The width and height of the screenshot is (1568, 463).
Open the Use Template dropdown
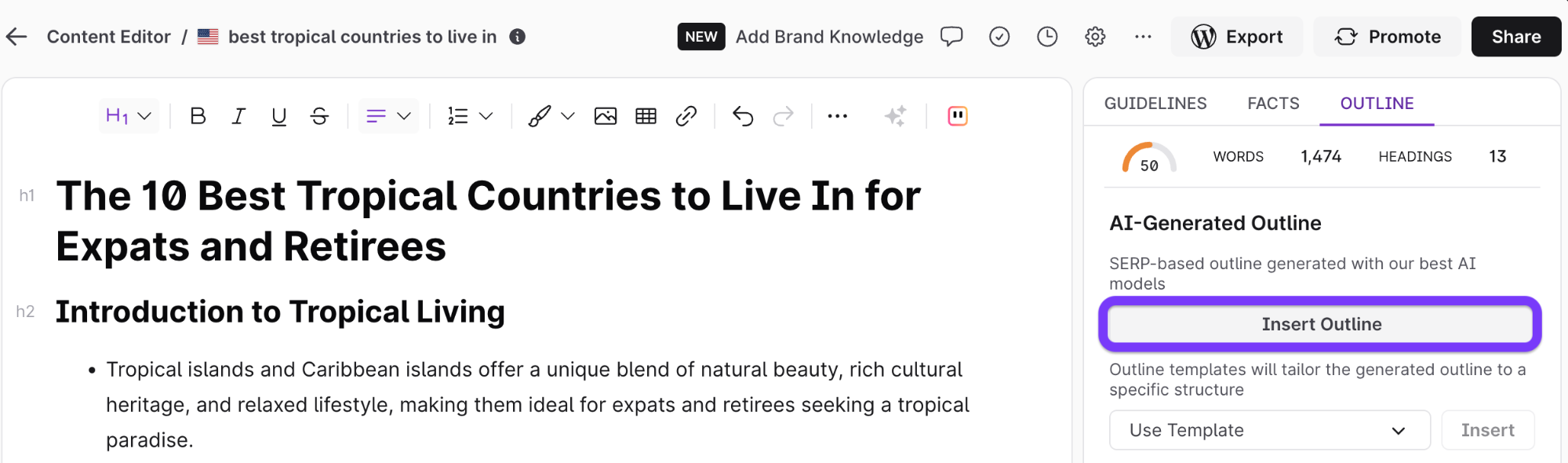point(1269,430)
